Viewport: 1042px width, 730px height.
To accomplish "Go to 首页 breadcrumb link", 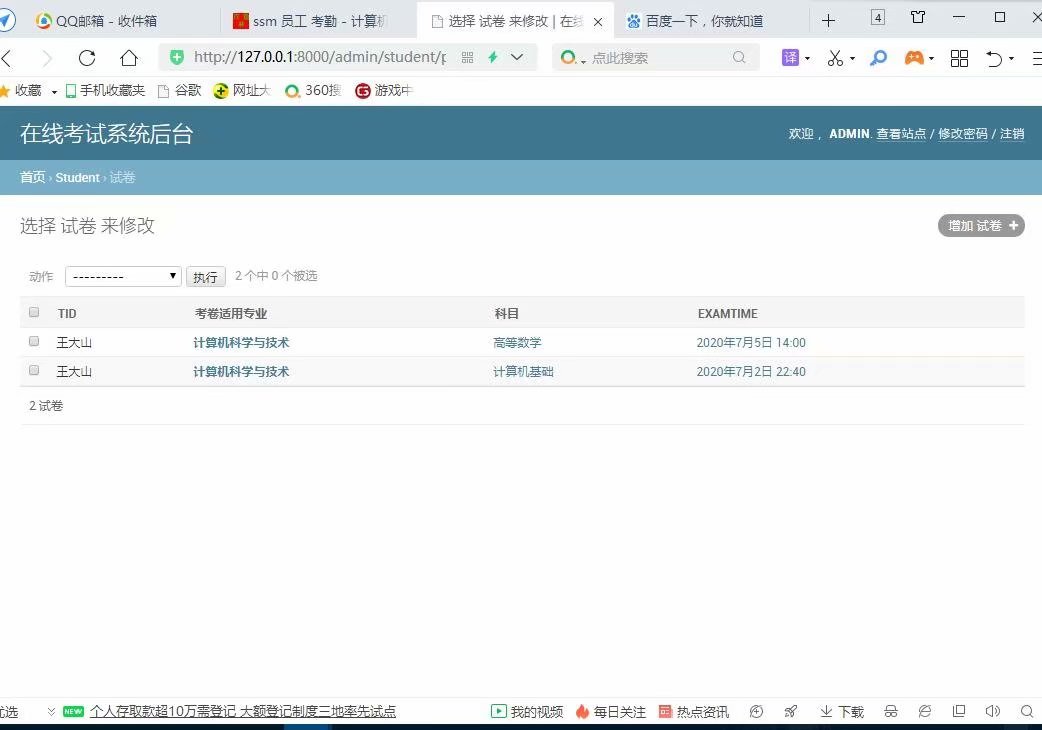I will (33, 177).
